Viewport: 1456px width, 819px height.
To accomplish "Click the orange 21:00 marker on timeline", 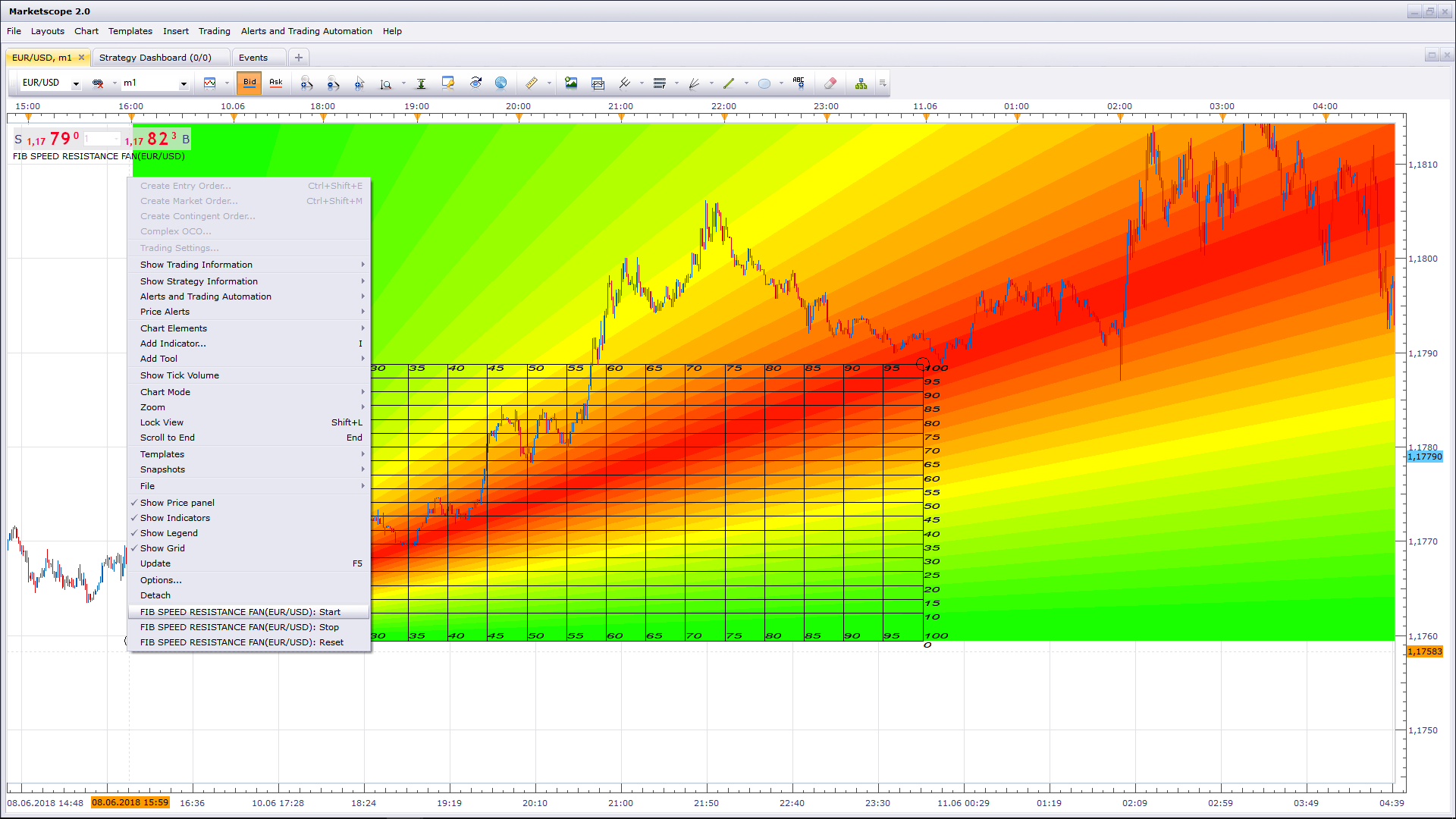I will [621, 118].
